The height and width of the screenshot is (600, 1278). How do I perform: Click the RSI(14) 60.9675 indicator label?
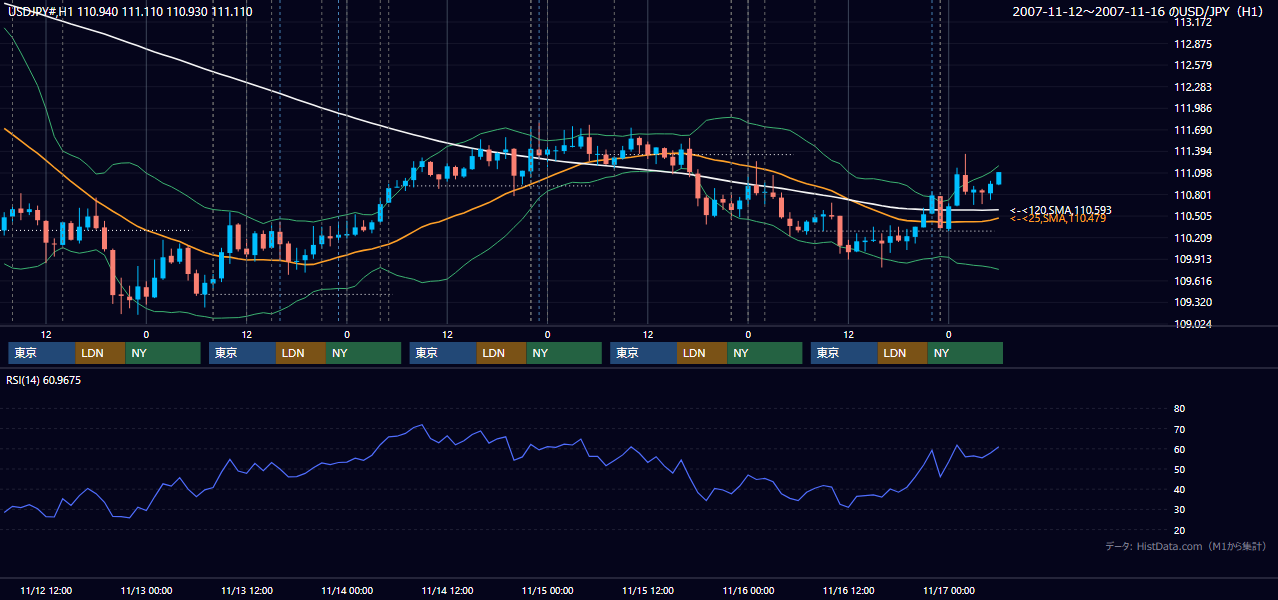(44, 380)
